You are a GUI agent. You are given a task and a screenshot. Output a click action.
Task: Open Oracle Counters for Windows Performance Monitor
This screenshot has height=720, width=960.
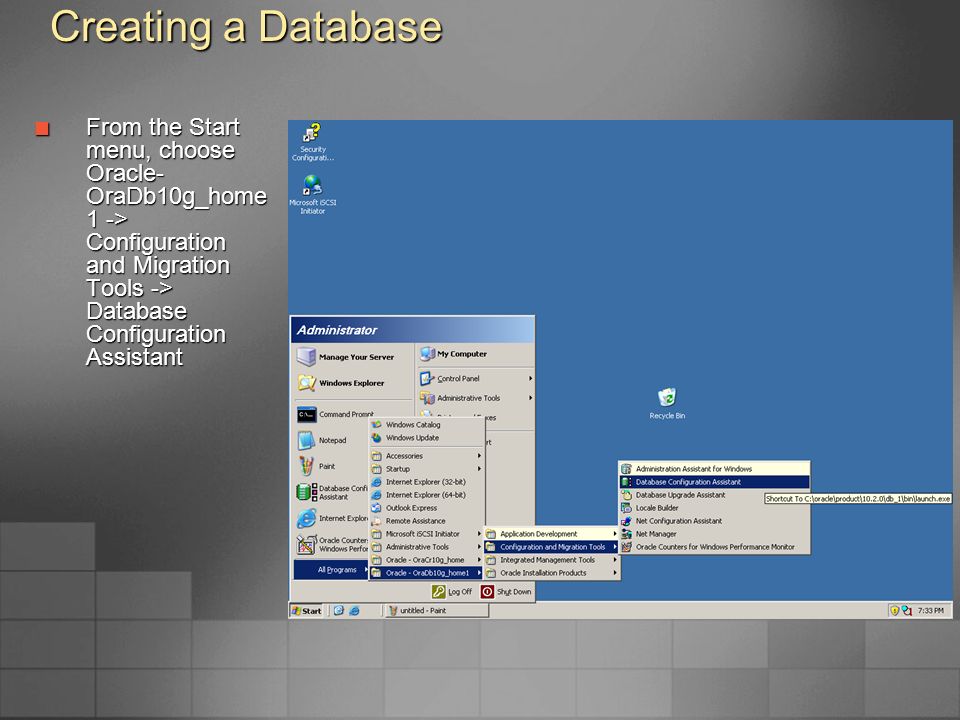coord(714,547)
